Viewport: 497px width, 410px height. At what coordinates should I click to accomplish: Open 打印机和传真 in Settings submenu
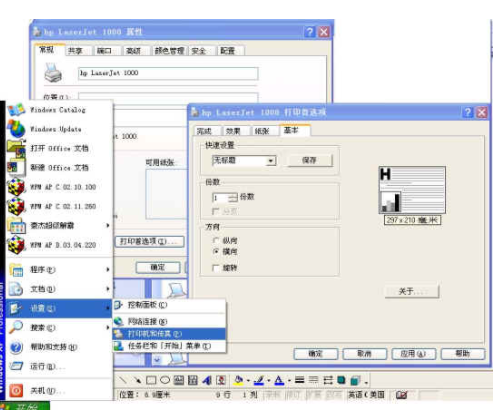click(x=169, y=334)
